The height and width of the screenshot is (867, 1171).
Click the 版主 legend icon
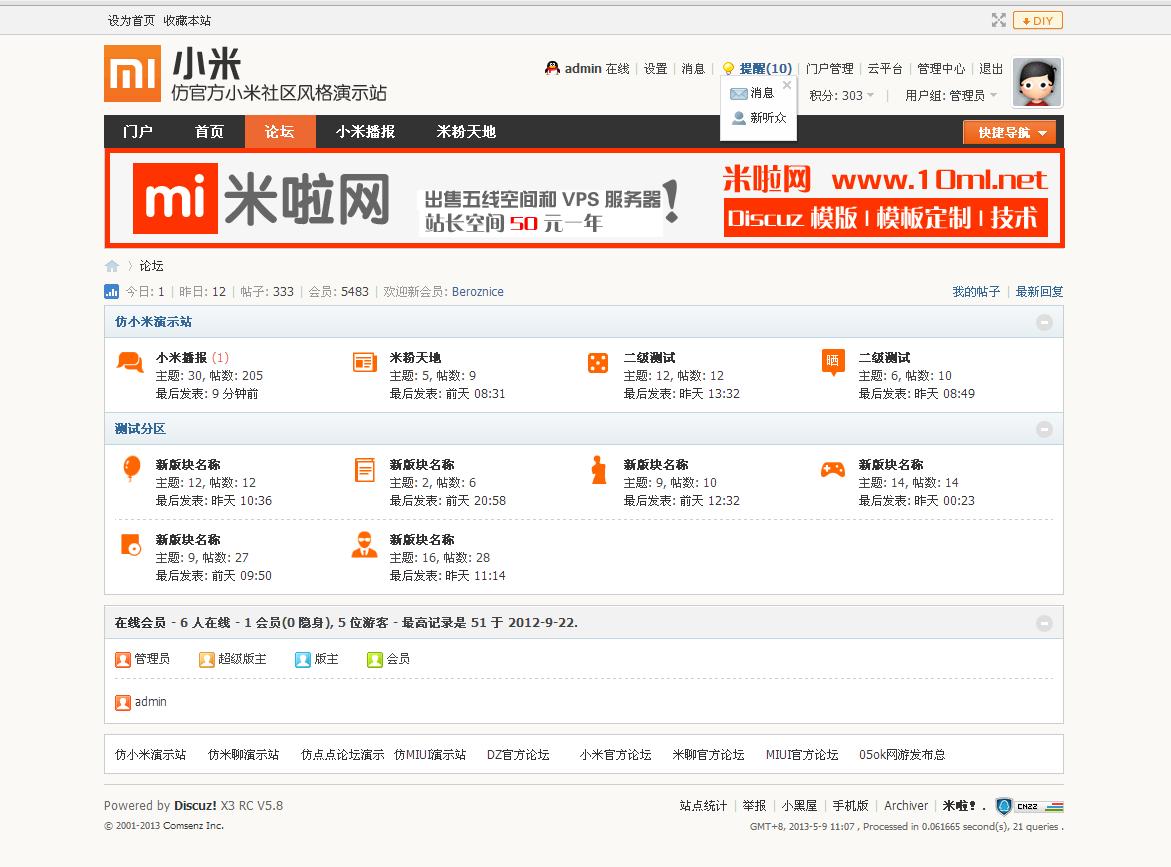pyautogui.click(x=302, y=659)
